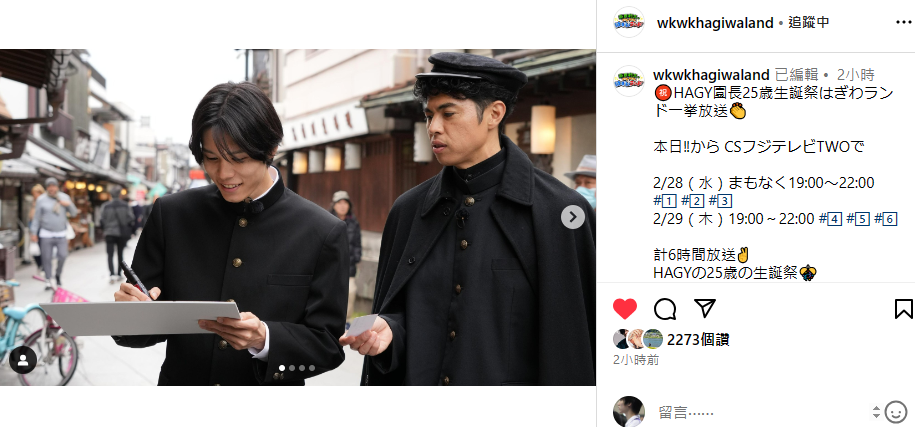
Task: Open hashtag #1 in caption
Action: 664,201
